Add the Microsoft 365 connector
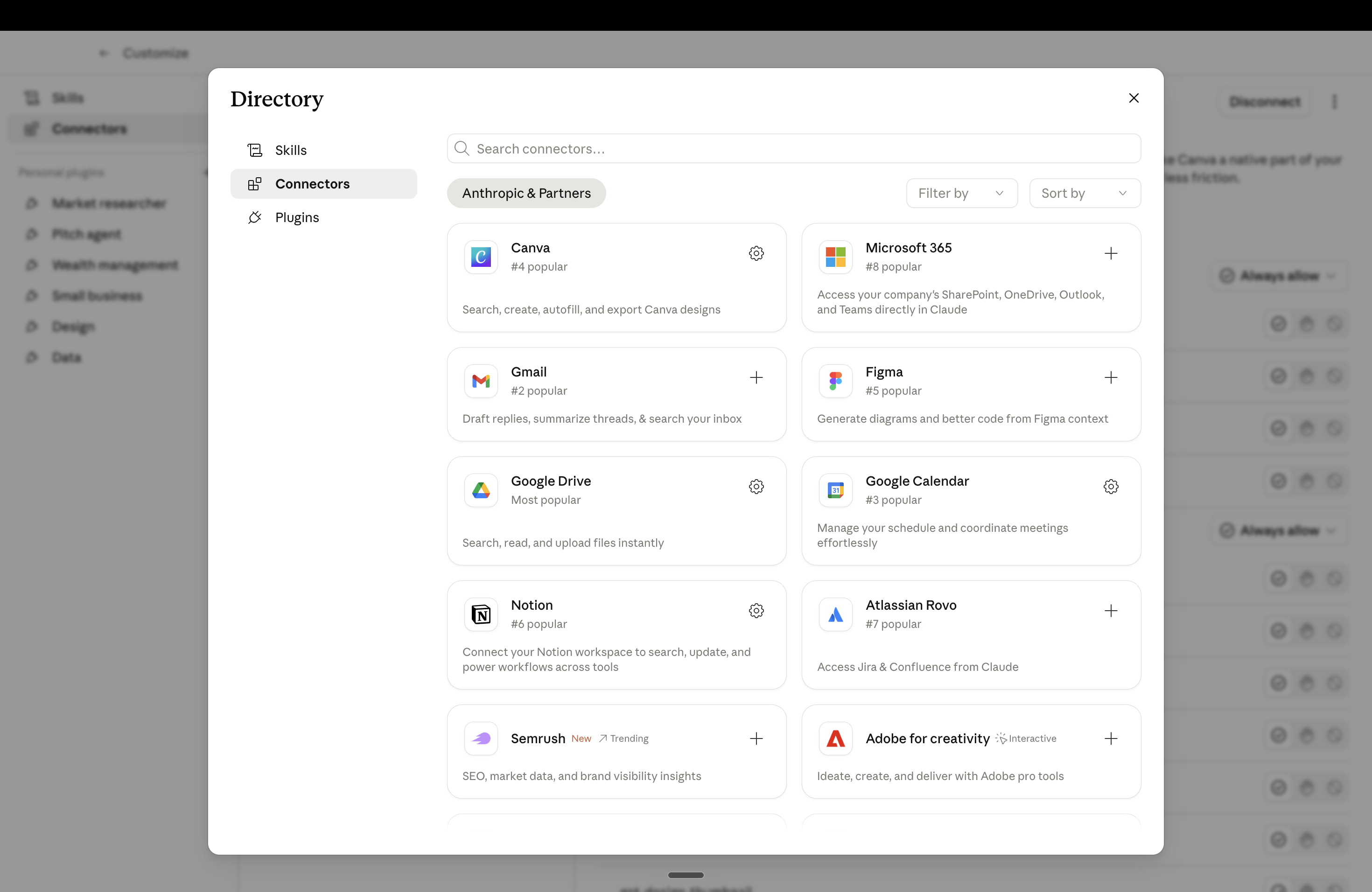This screenshot has width=1372, height=892. pos(1110,253)
